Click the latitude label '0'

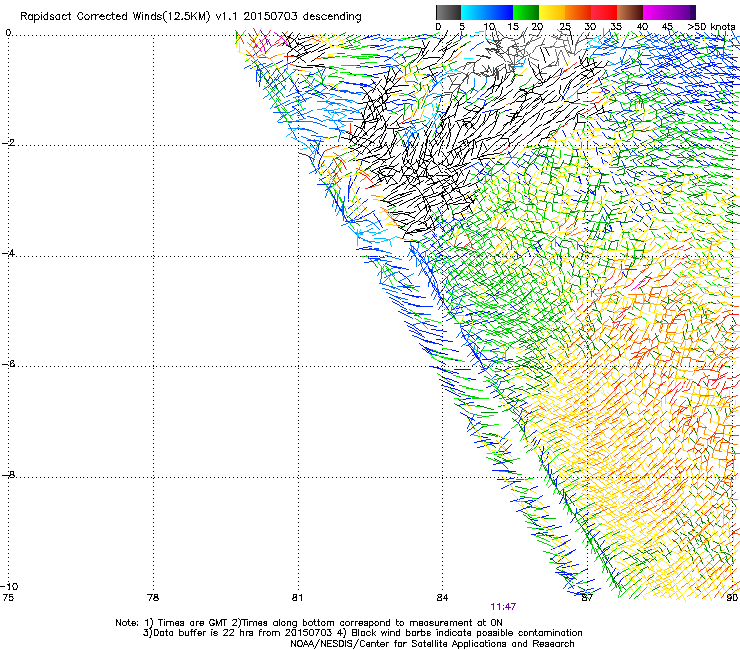pyautogui.click(x=8, y=33)
